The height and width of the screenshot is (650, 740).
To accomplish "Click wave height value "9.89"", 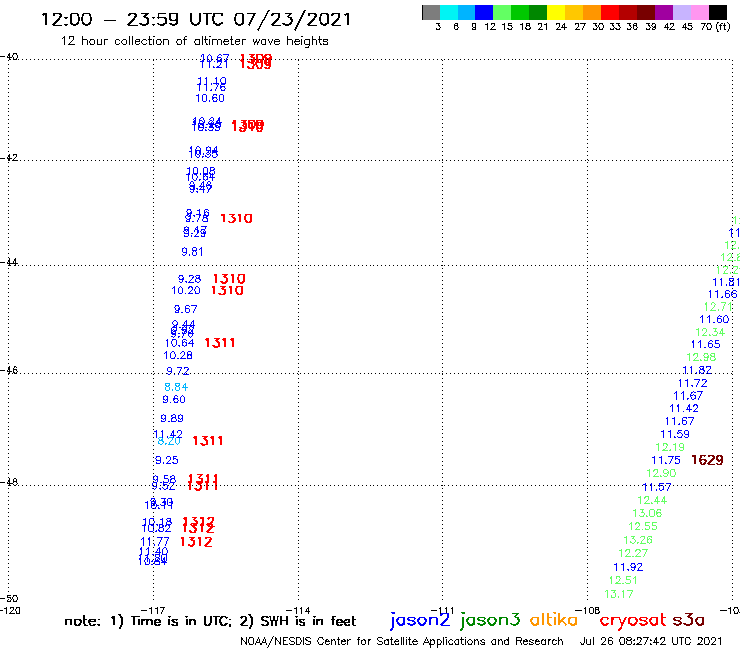I will [x=172, y=418].
